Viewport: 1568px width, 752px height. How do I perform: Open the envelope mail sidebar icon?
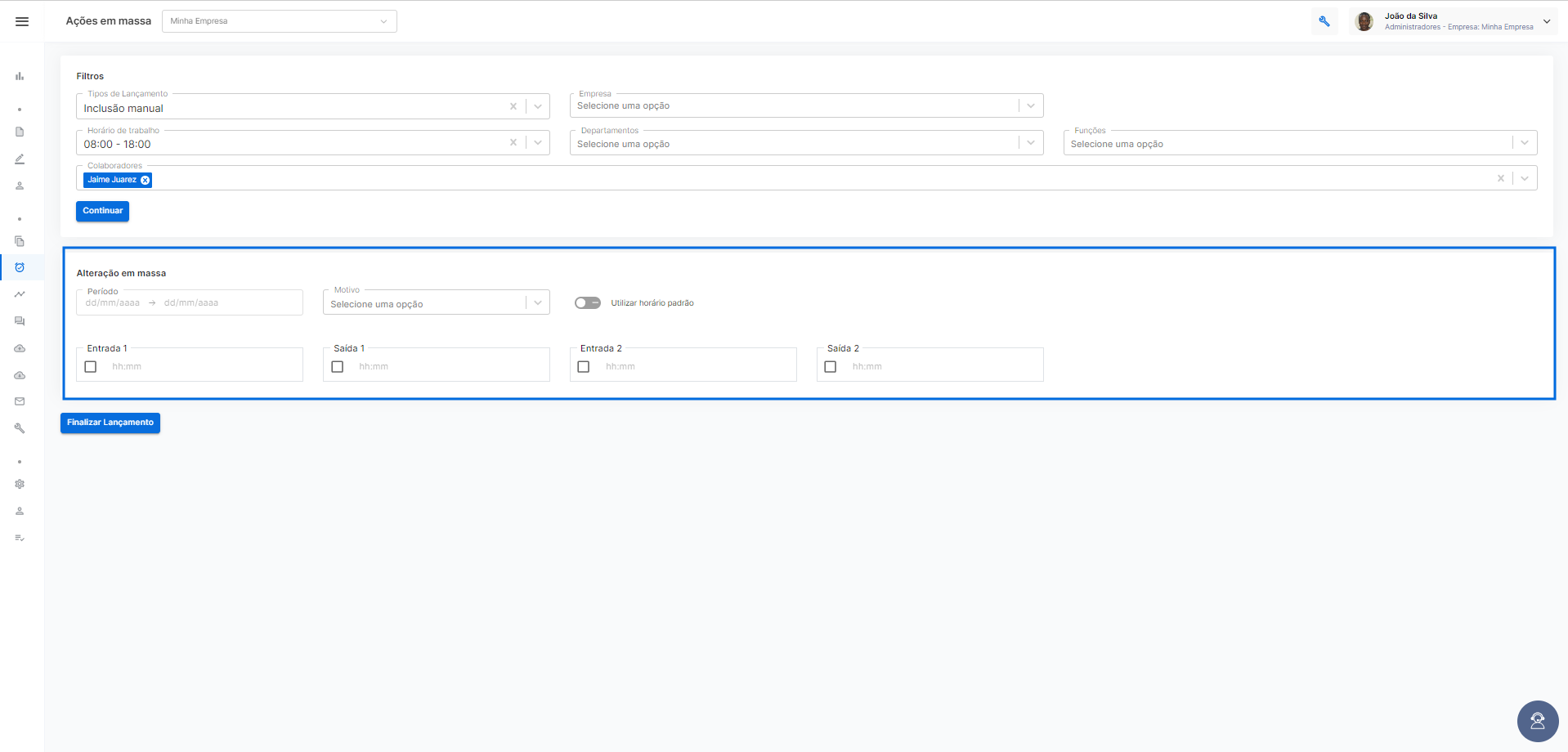(x=20, y=401)
